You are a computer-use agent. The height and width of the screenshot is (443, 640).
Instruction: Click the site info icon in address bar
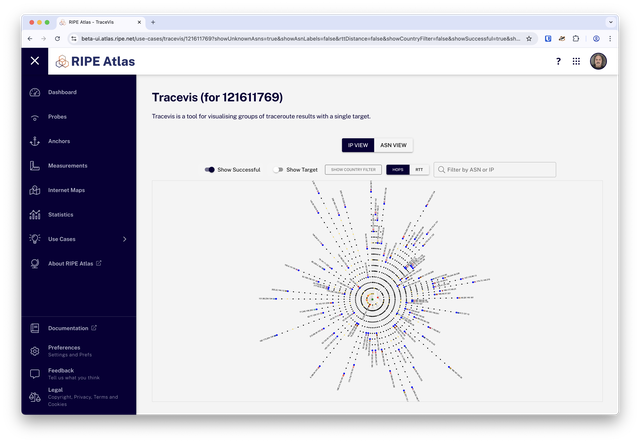point(73,38)
